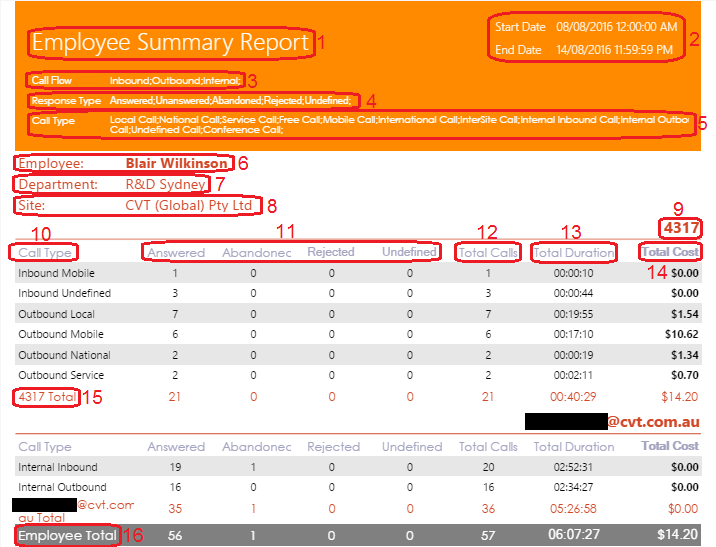The width and height of the screenshot is (716, 547).
Task: Click the Outbound Local row label
Action: [x=56, y=314]
